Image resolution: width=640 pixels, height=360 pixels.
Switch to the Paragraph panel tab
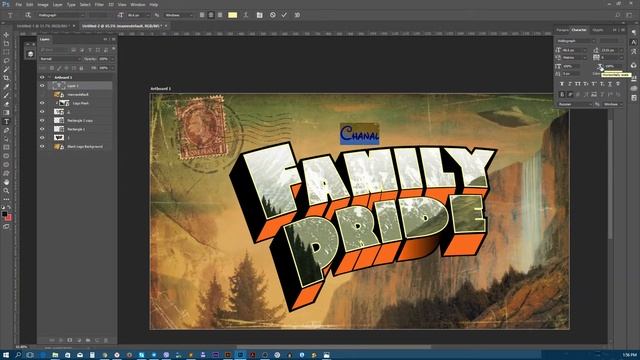point(562,30)
